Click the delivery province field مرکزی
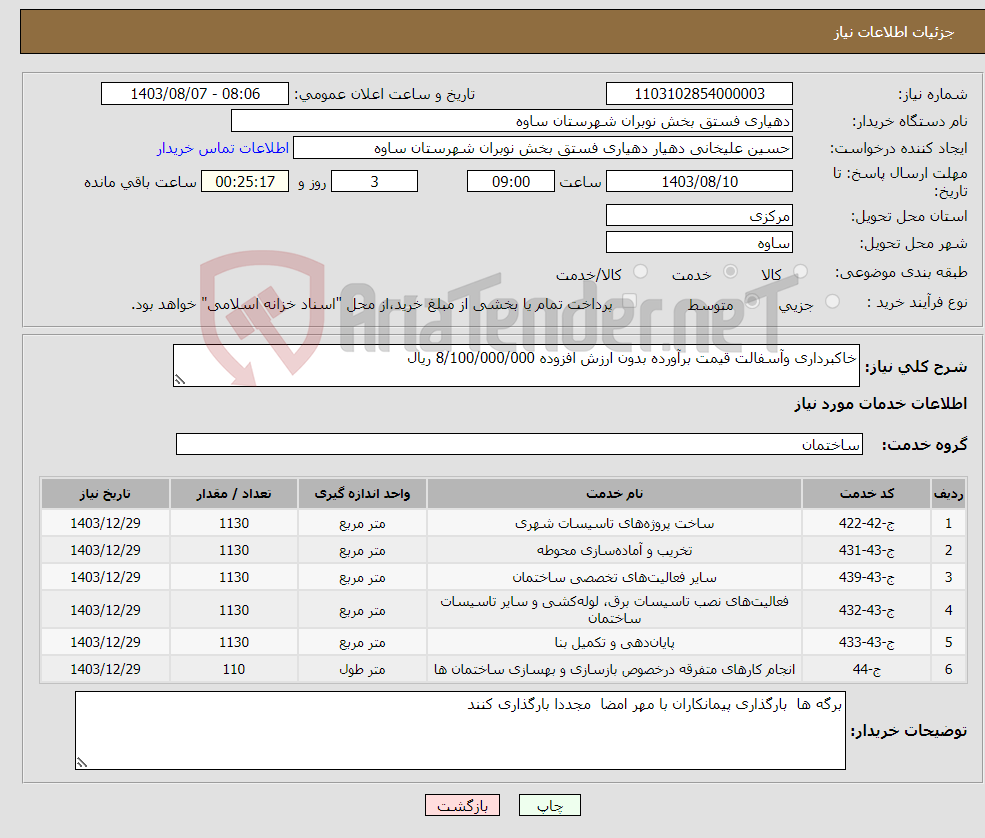This screenshot has width=985, height=838. [699, 215]
